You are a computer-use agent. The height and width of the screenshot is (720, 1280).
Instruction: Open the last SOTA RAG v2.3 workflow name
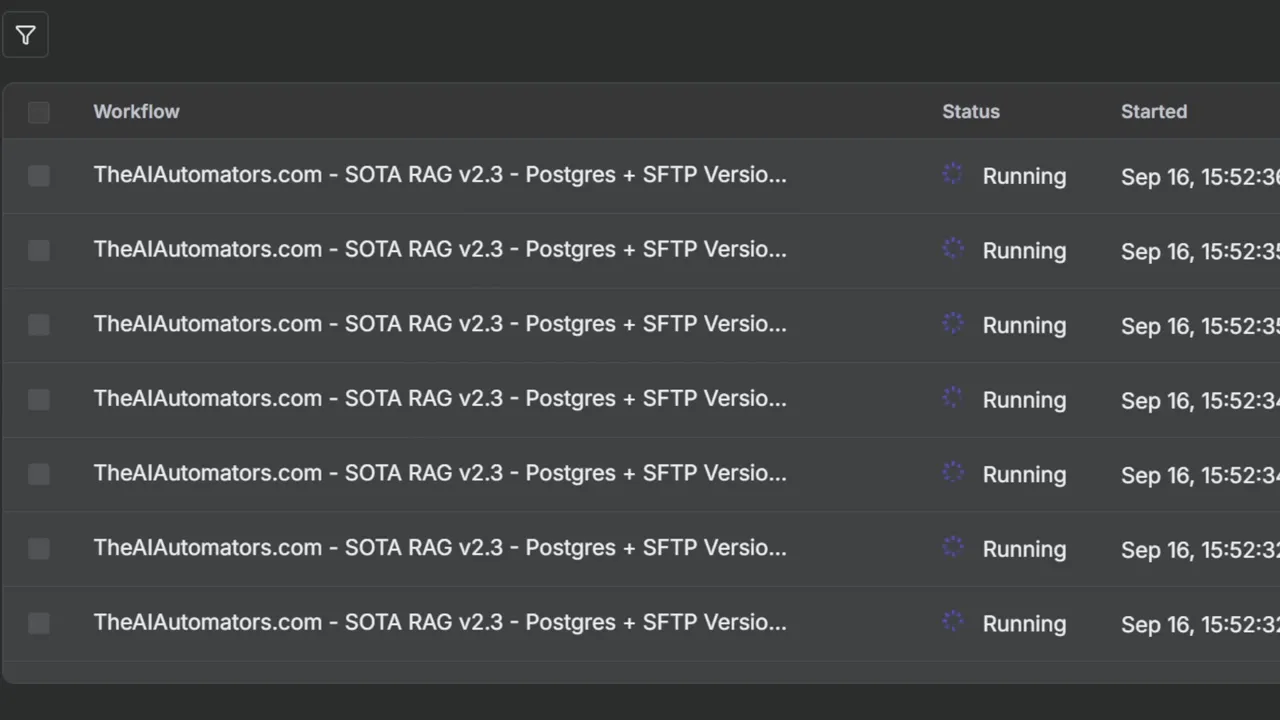point(440,621)
